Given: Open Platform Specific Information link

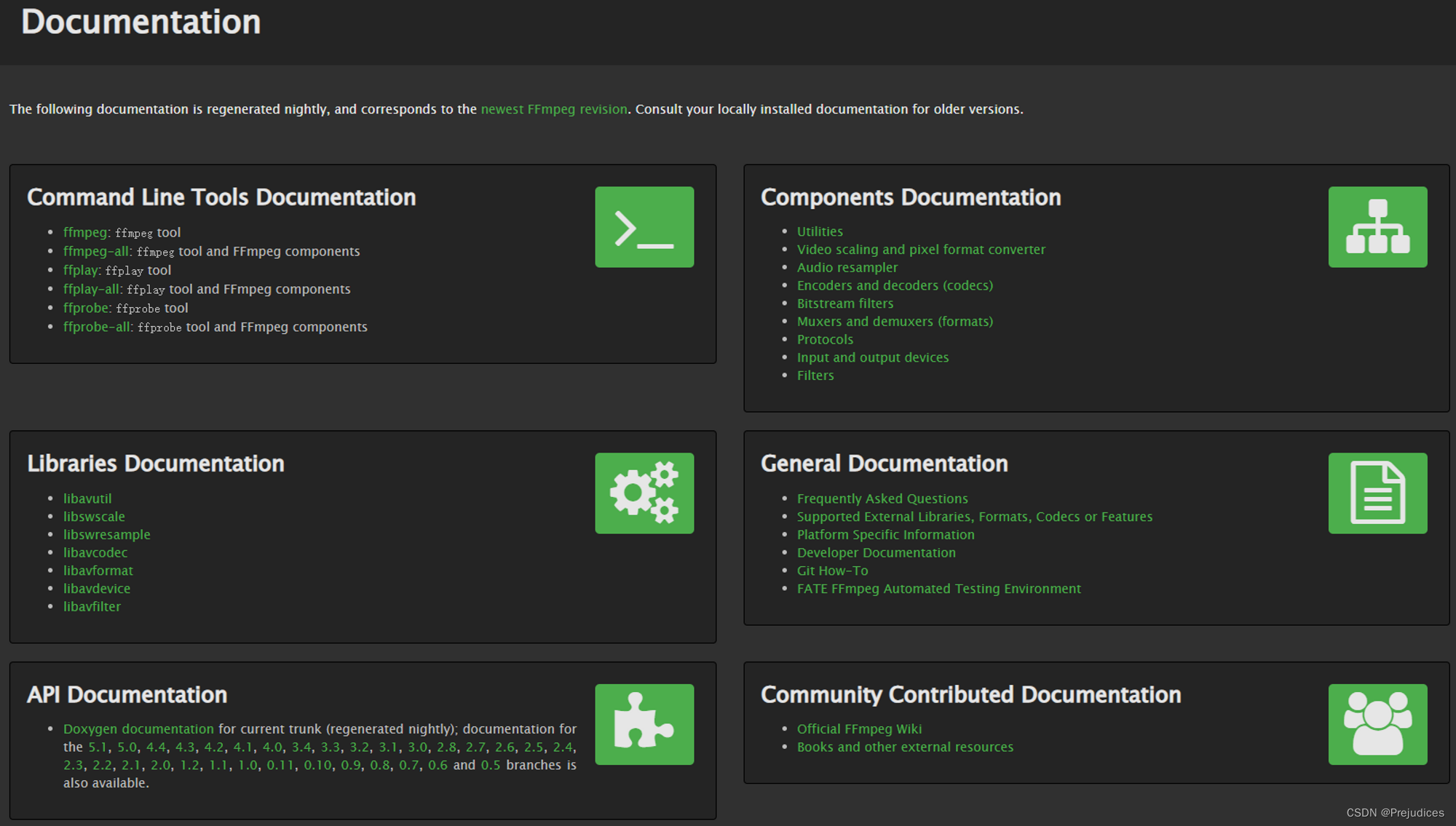Looking at the screenshot, I should (885, 535).
